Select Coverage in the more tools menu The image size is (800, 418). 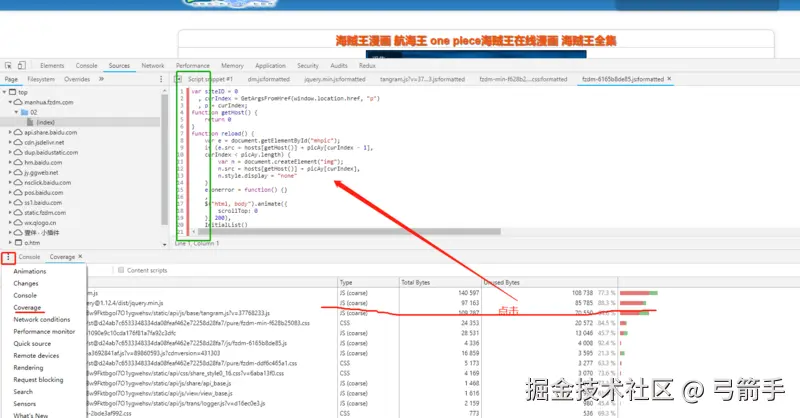27,307
